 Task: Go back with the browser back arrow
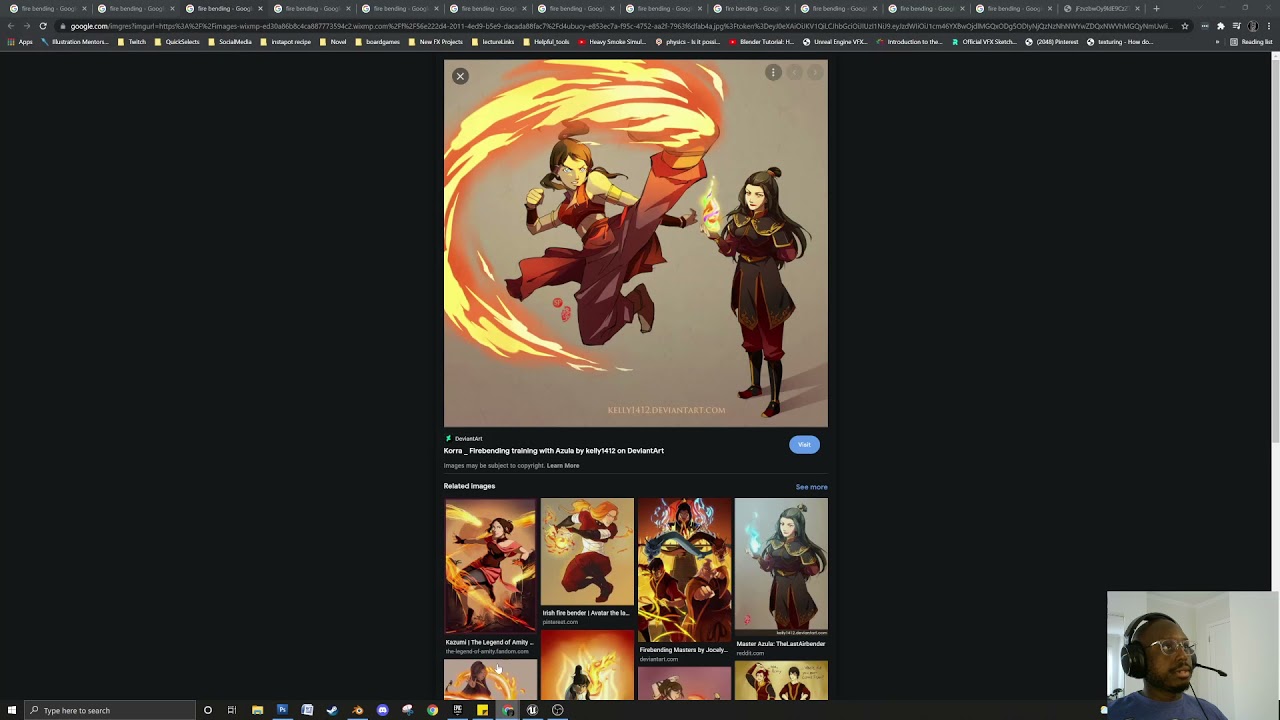(11, 26)
